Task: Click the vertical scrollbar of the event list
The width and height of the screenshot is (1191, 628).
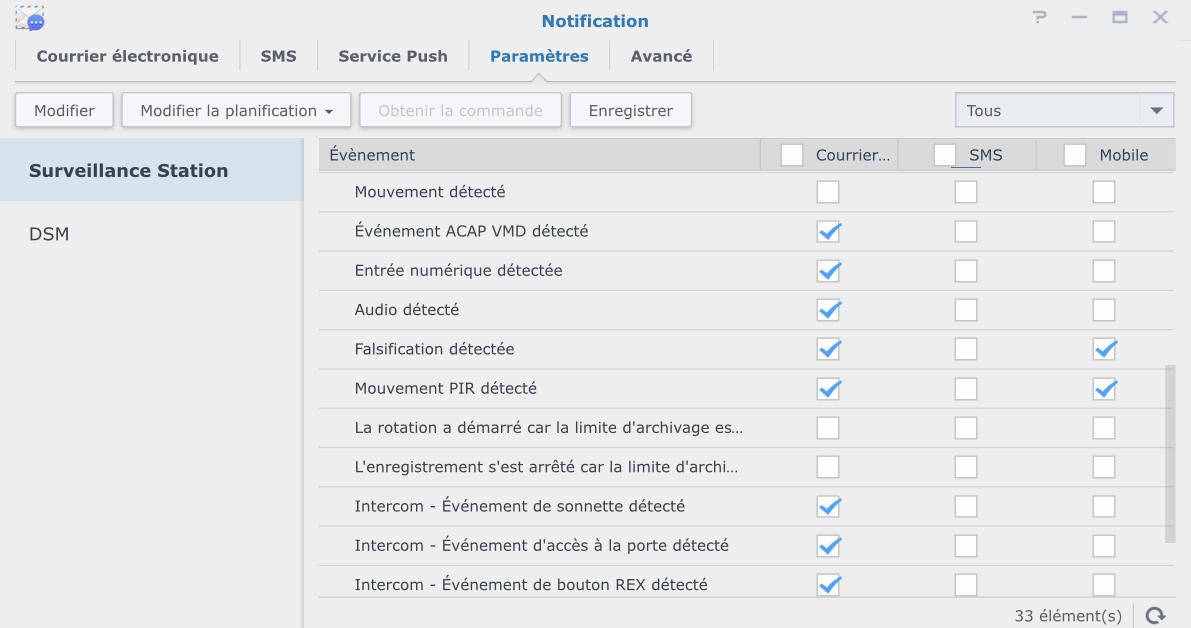Action: 1170,453
